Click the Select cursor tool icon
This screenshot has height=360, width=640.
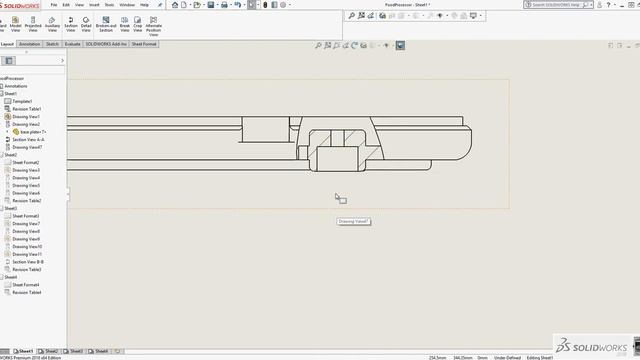251,5
